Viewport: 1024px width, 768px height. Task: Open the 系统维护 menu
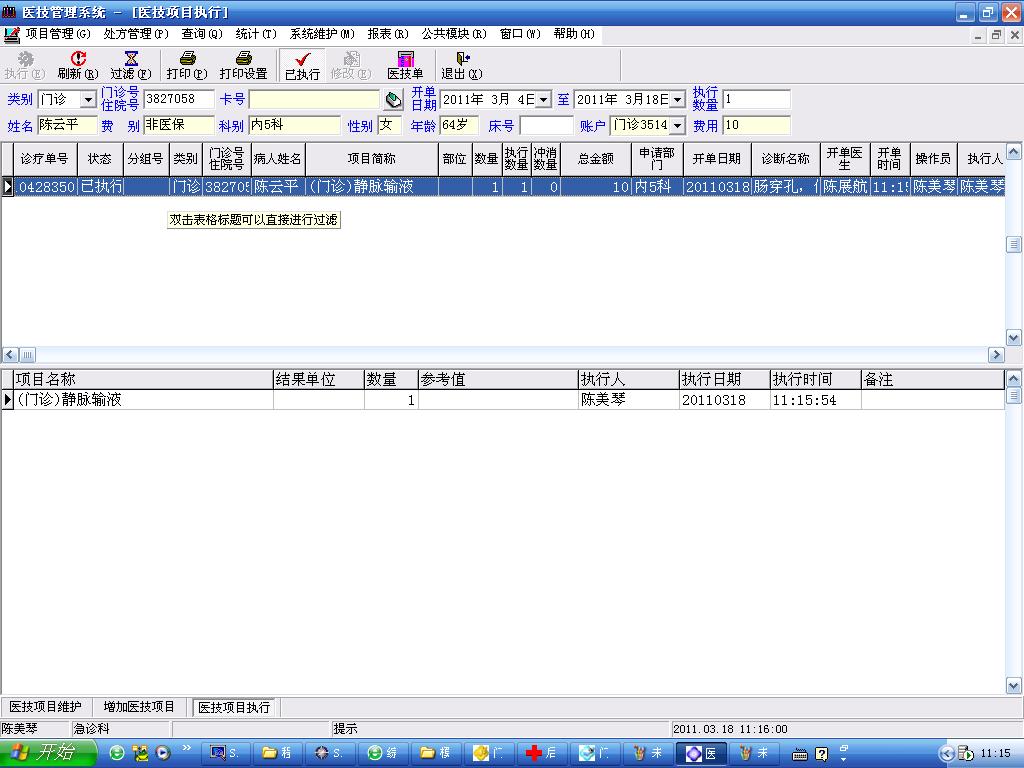coord(321,34)
